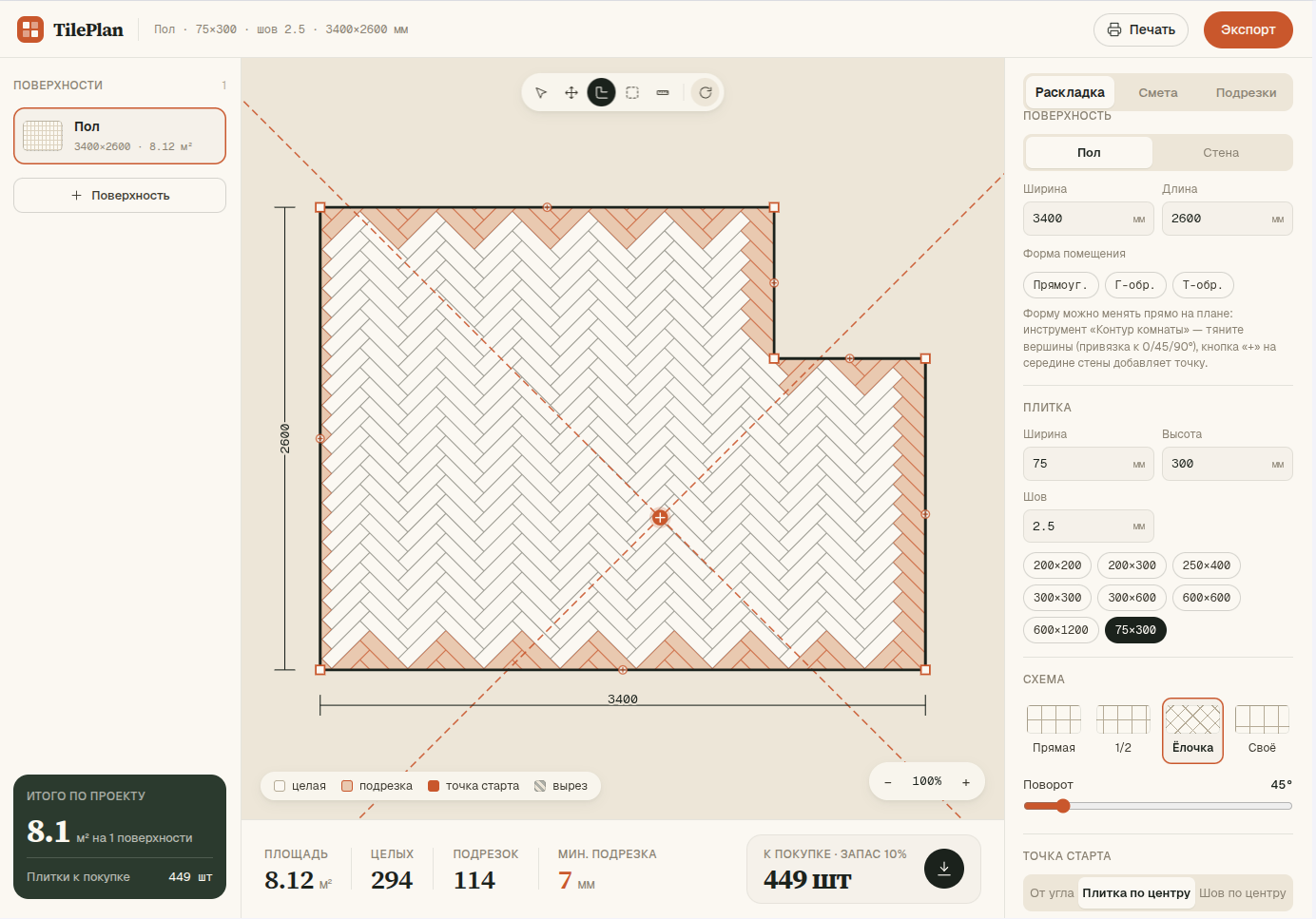
Task: Choose the Своё custom layout scheme
Action: (1262, 730)
